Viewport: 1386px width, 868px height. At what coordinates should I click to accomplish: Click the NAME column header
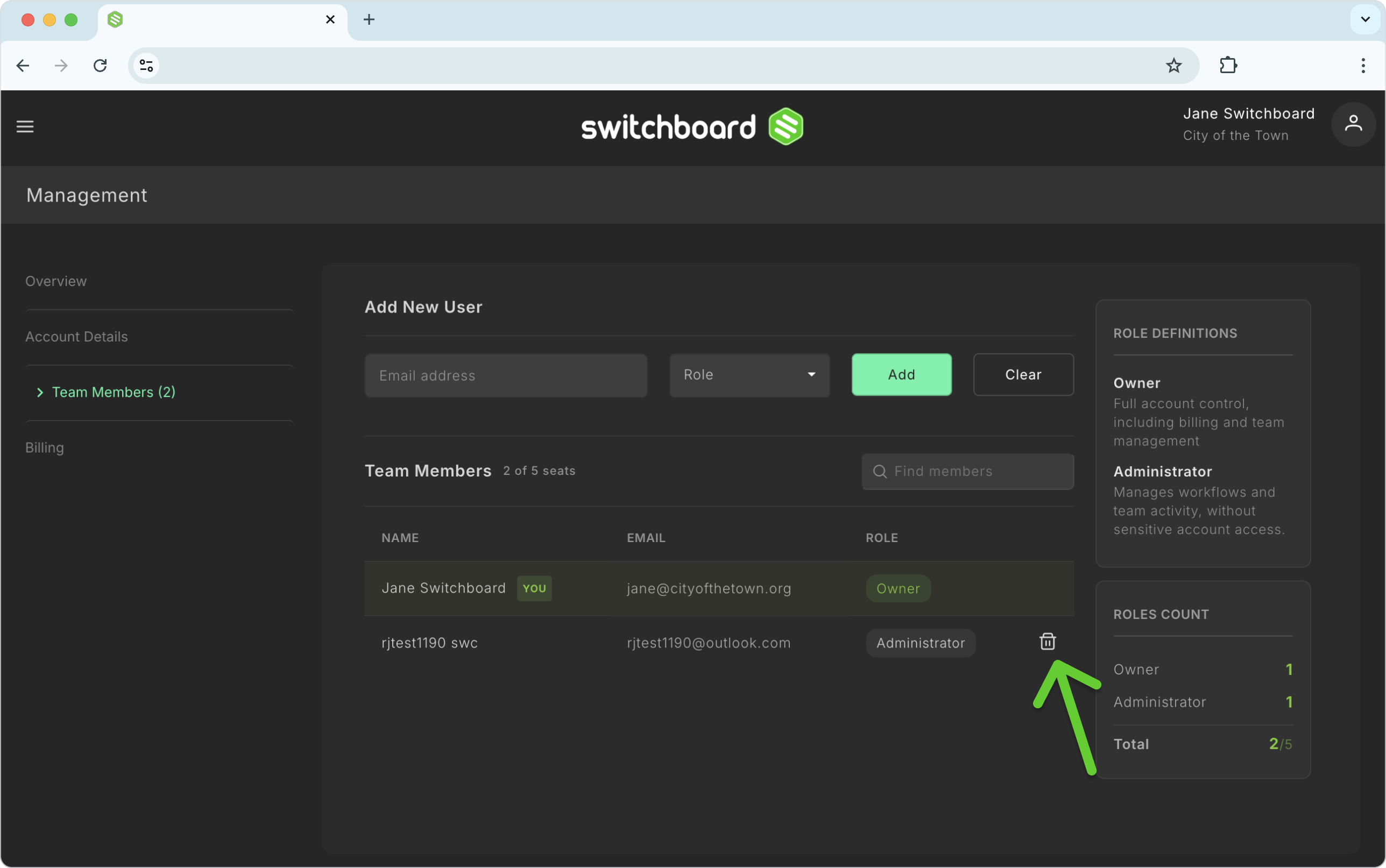point(400,538)
